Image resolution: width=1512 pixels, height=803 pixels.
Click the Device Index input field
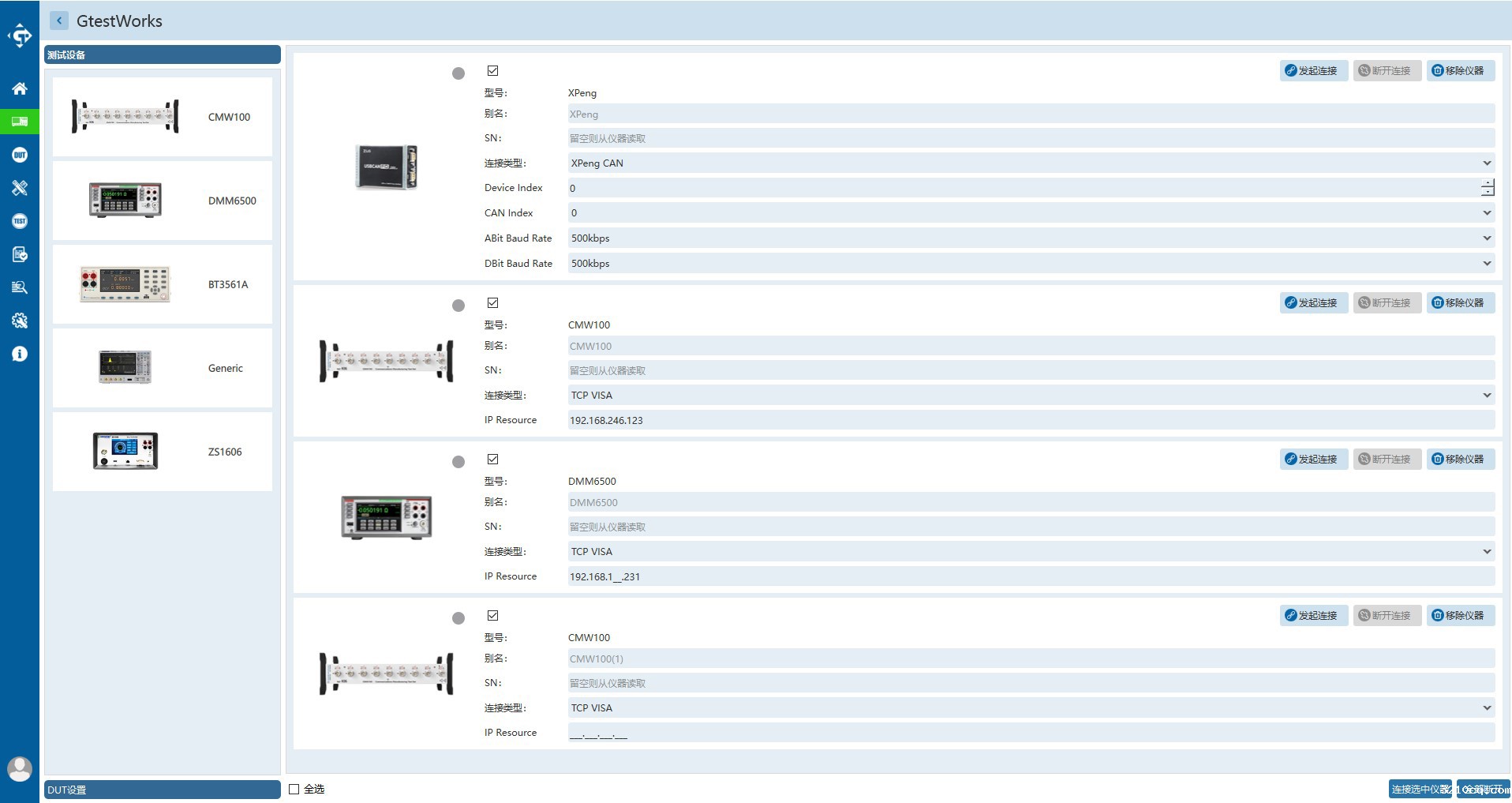coord(1024,188)
